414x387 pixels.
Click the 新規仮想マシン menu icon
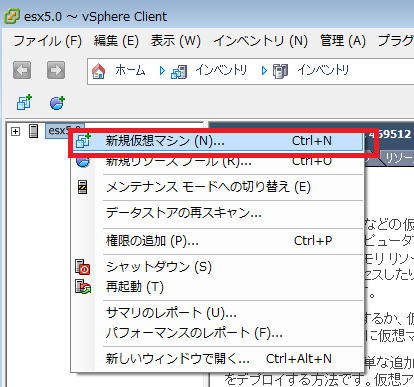coord(83,141)
